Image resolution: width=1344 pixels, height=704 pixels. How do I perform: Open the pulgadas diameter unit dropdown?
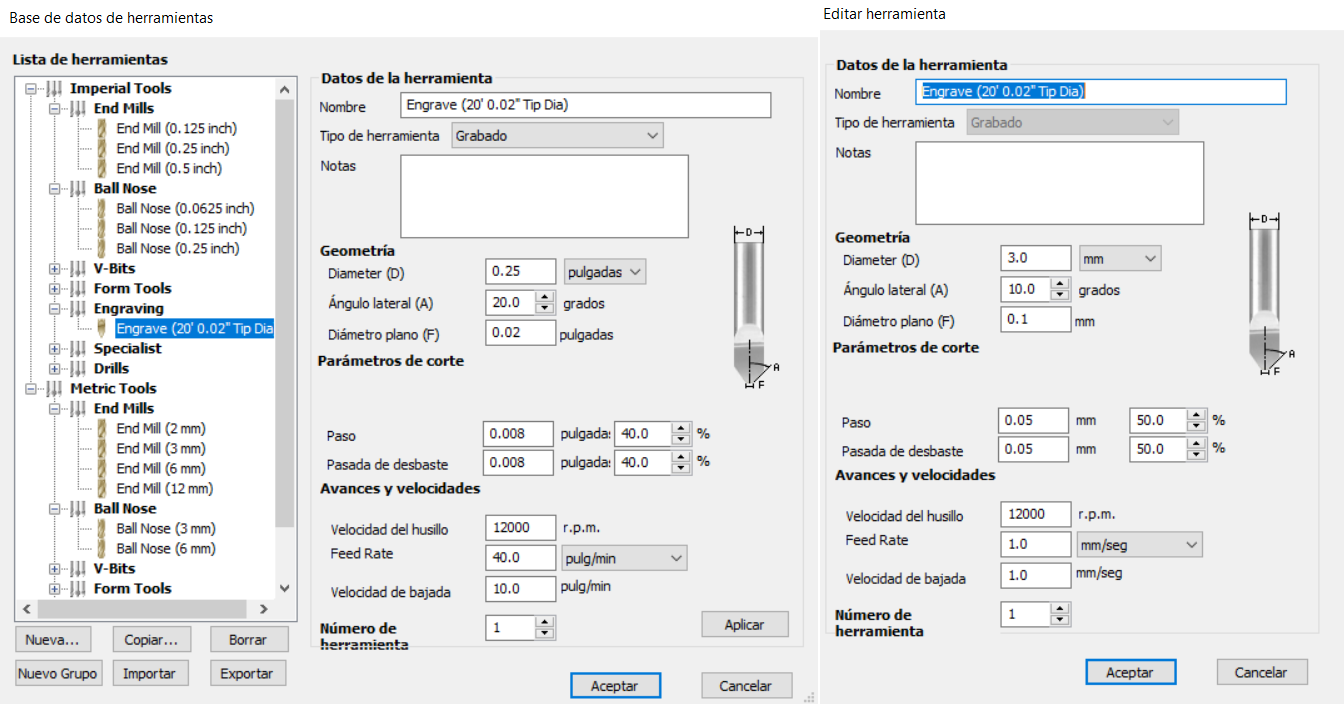605,271
